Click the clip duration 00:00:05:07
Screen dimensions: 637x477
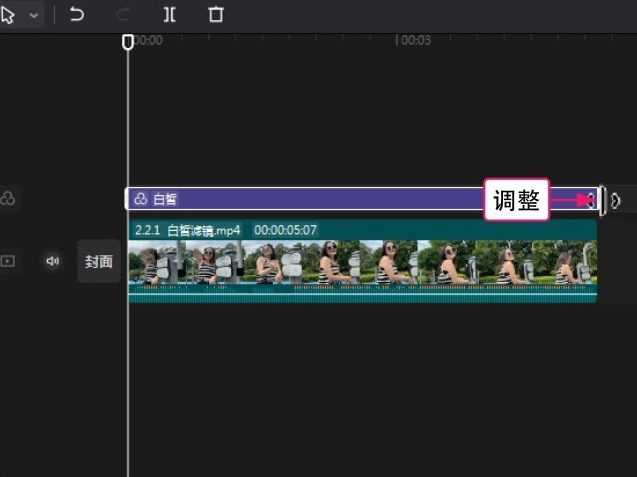[x=285, y=230]
